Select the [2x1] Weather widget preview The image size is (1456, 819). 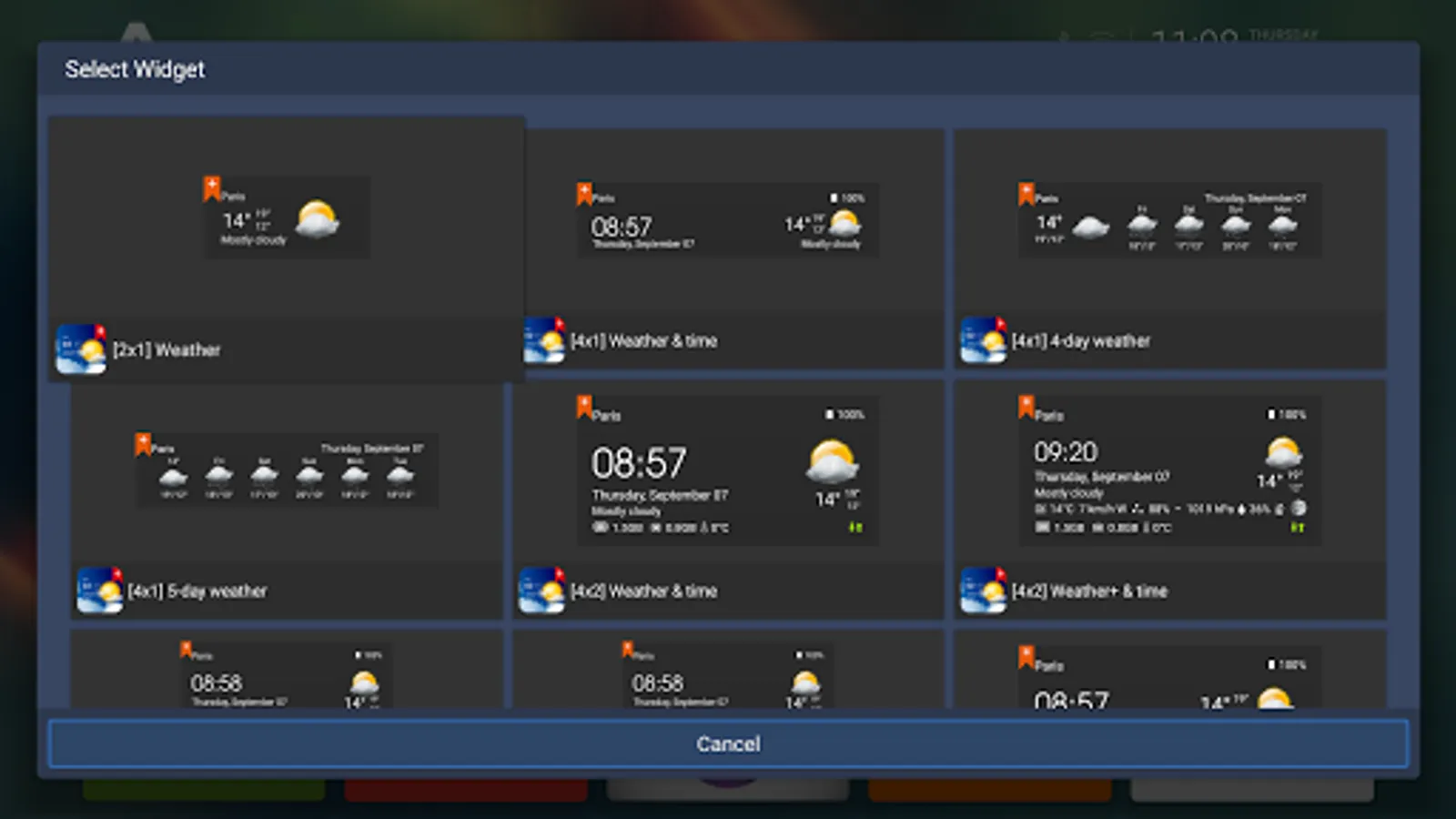click(286, 217)
